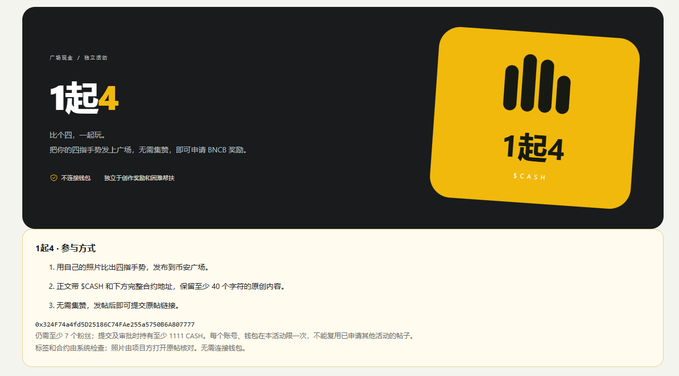Click the sentence mentioning BNCB 奖励
Screen dimensions: 679x376
[149, 150]
